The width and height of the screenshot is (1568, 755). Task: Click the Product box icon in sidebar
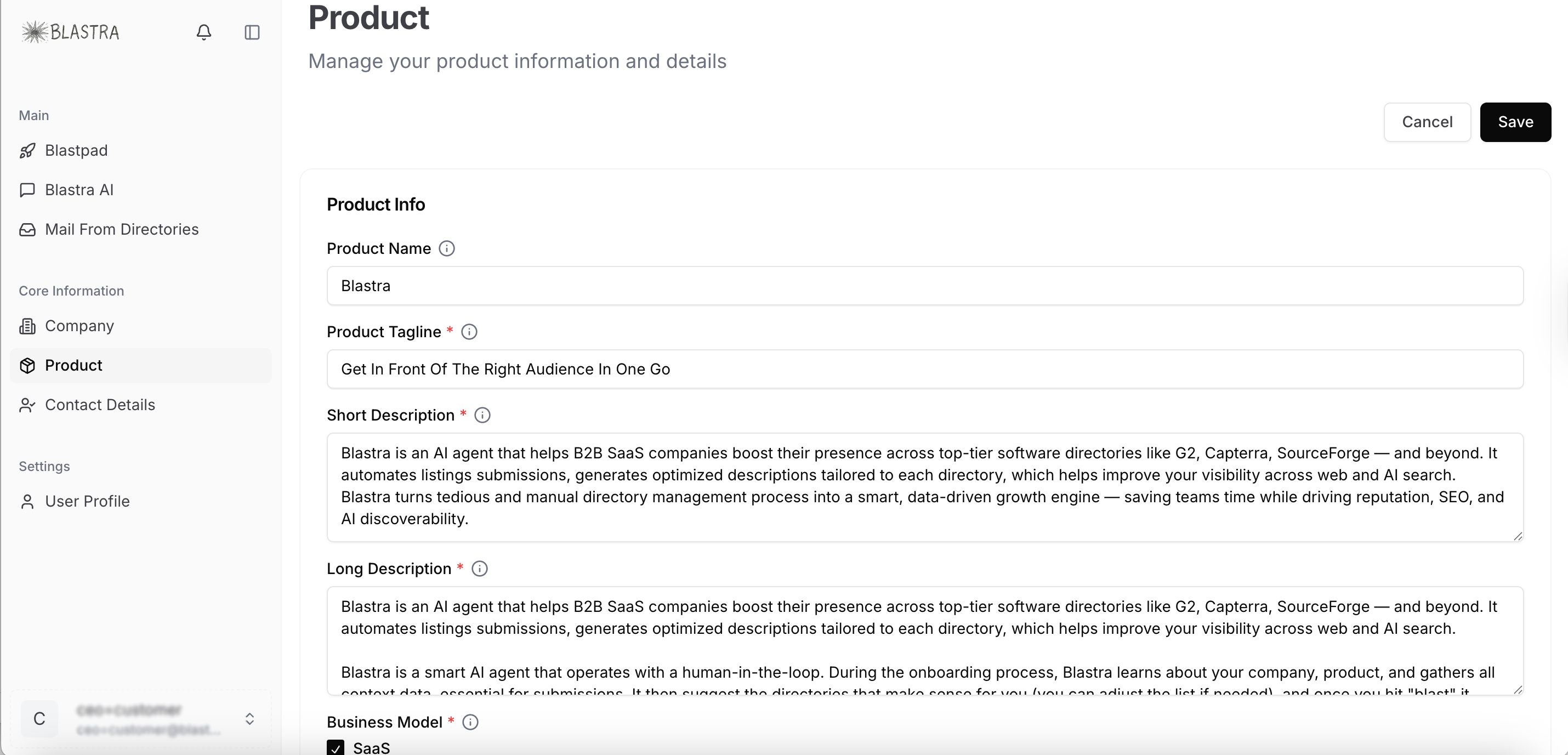(27, 365)
